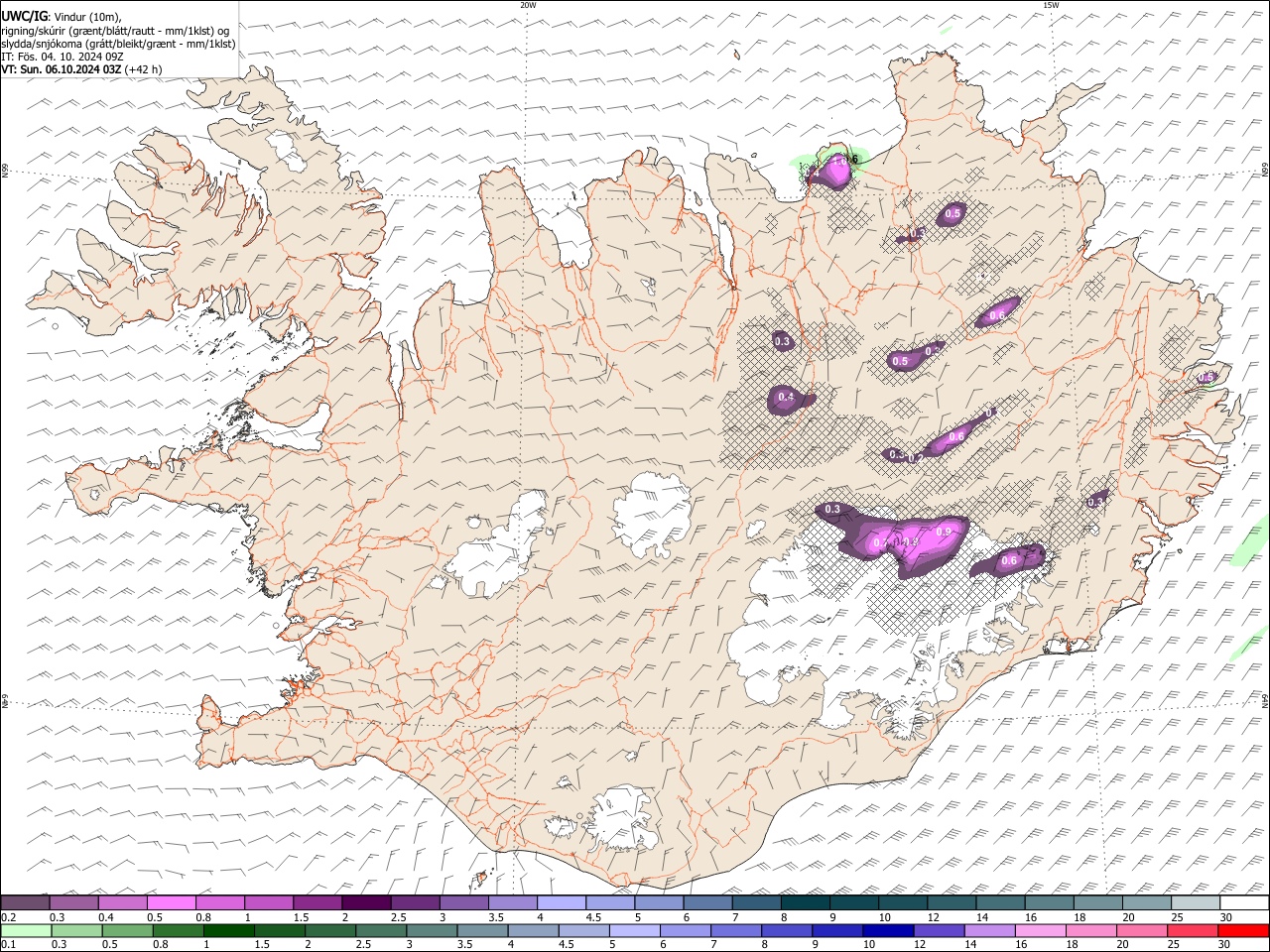Click the bright red swatch labeled 30

click(x=1243, y=930)
